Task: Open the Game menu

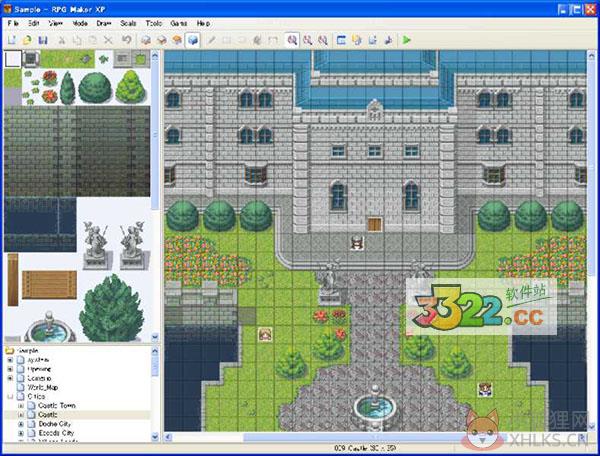Action: click(x=179, y=23)
